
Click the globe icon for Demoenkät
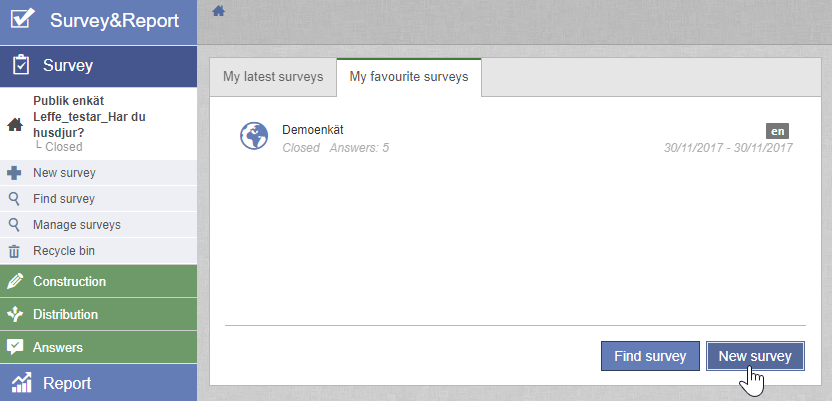(x=255, y=136)
